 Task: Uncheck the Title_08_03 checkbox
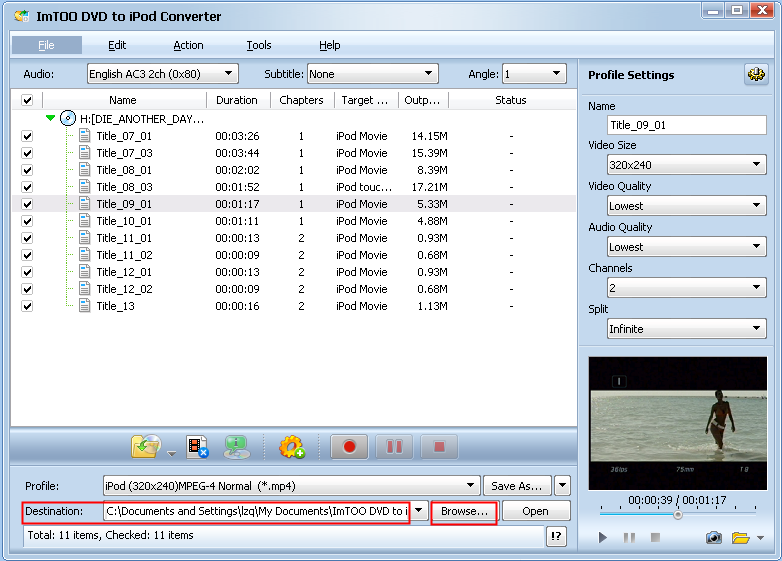pyautogui.click(x=27, y=187)
